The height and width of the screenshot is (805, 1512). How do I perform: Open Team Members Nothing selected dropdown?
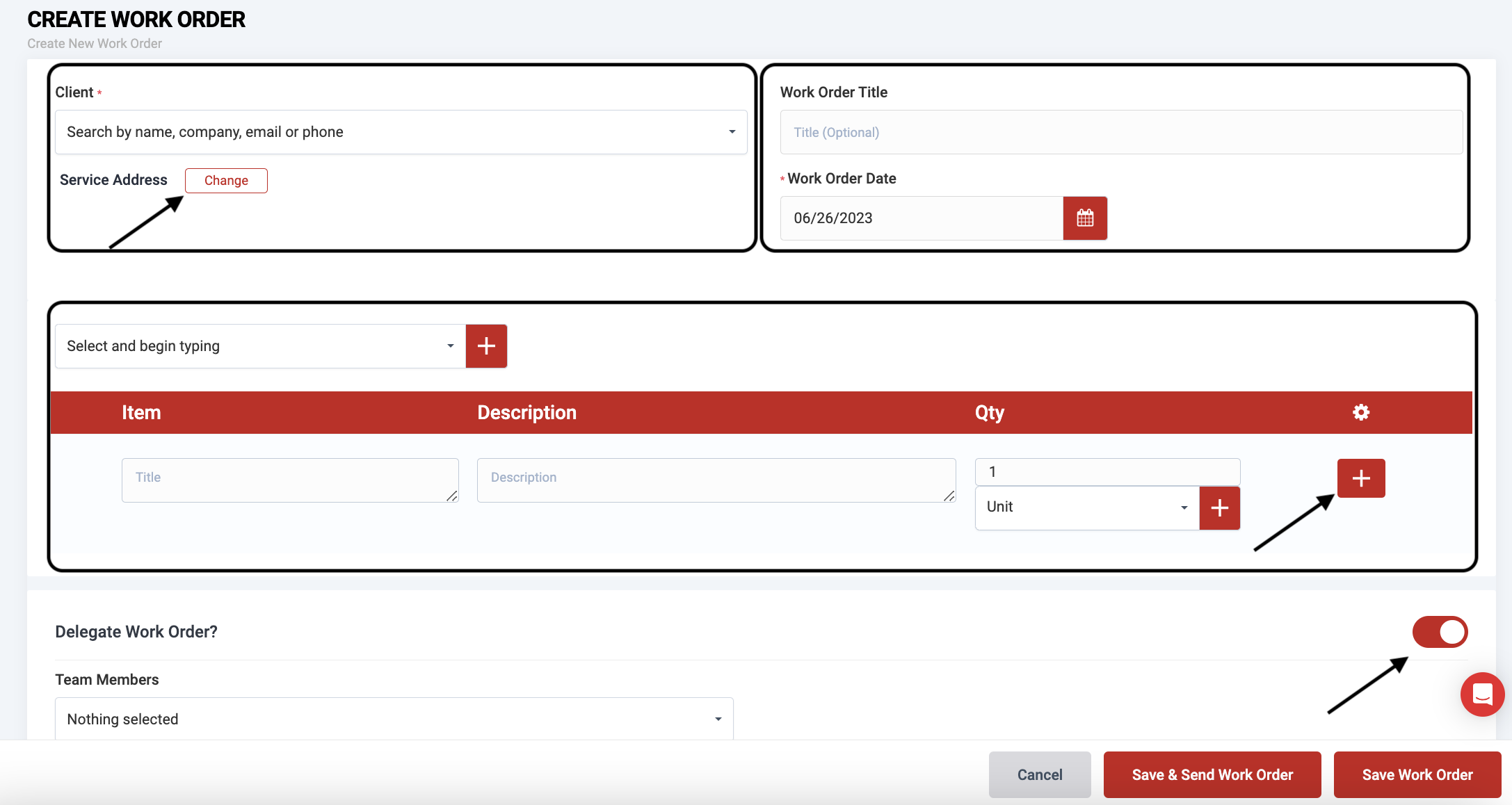pyautogui.click(x=394, y=719)
